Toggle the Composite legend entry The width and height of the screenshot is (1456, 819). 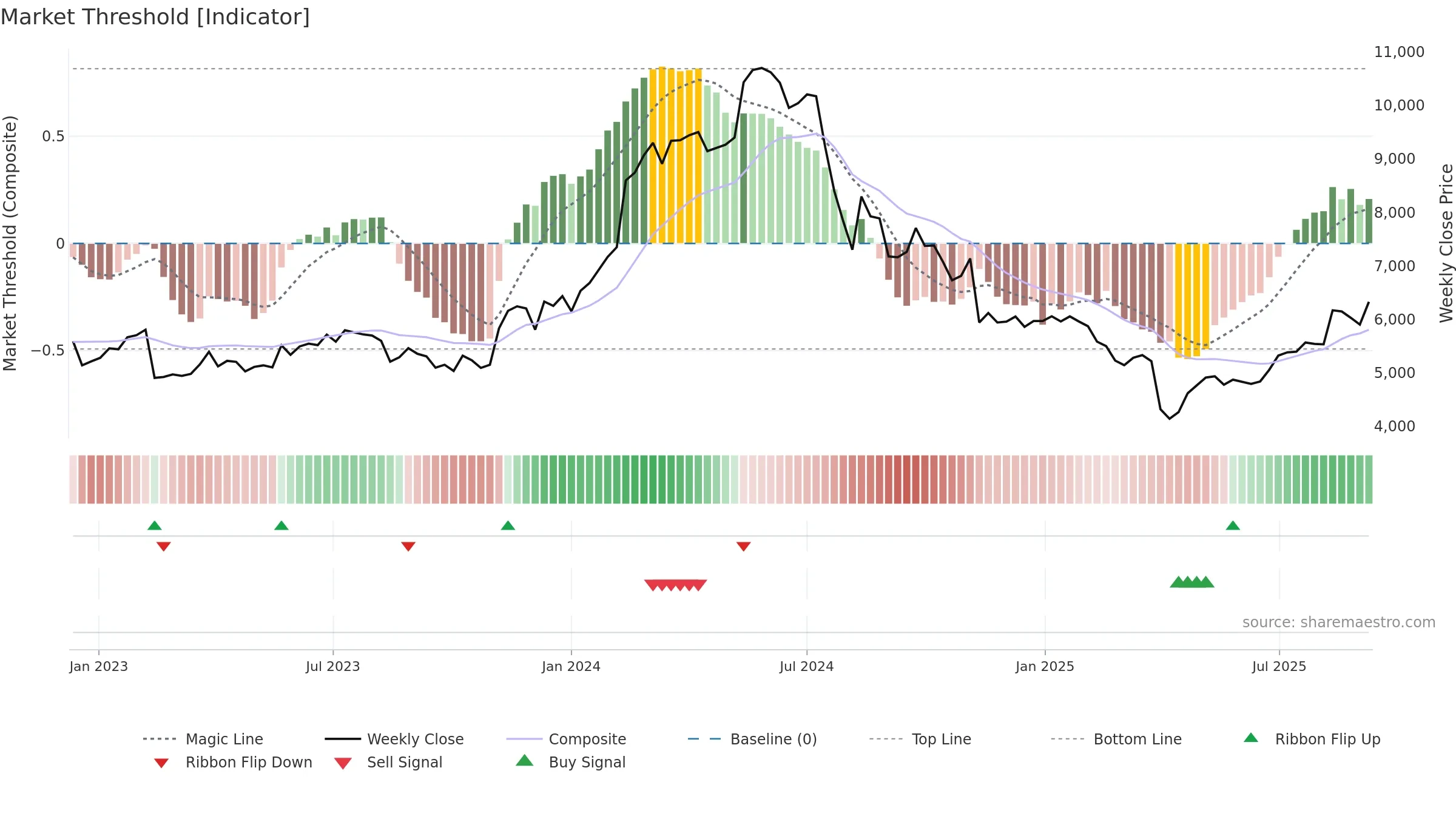tap(566, 739)
